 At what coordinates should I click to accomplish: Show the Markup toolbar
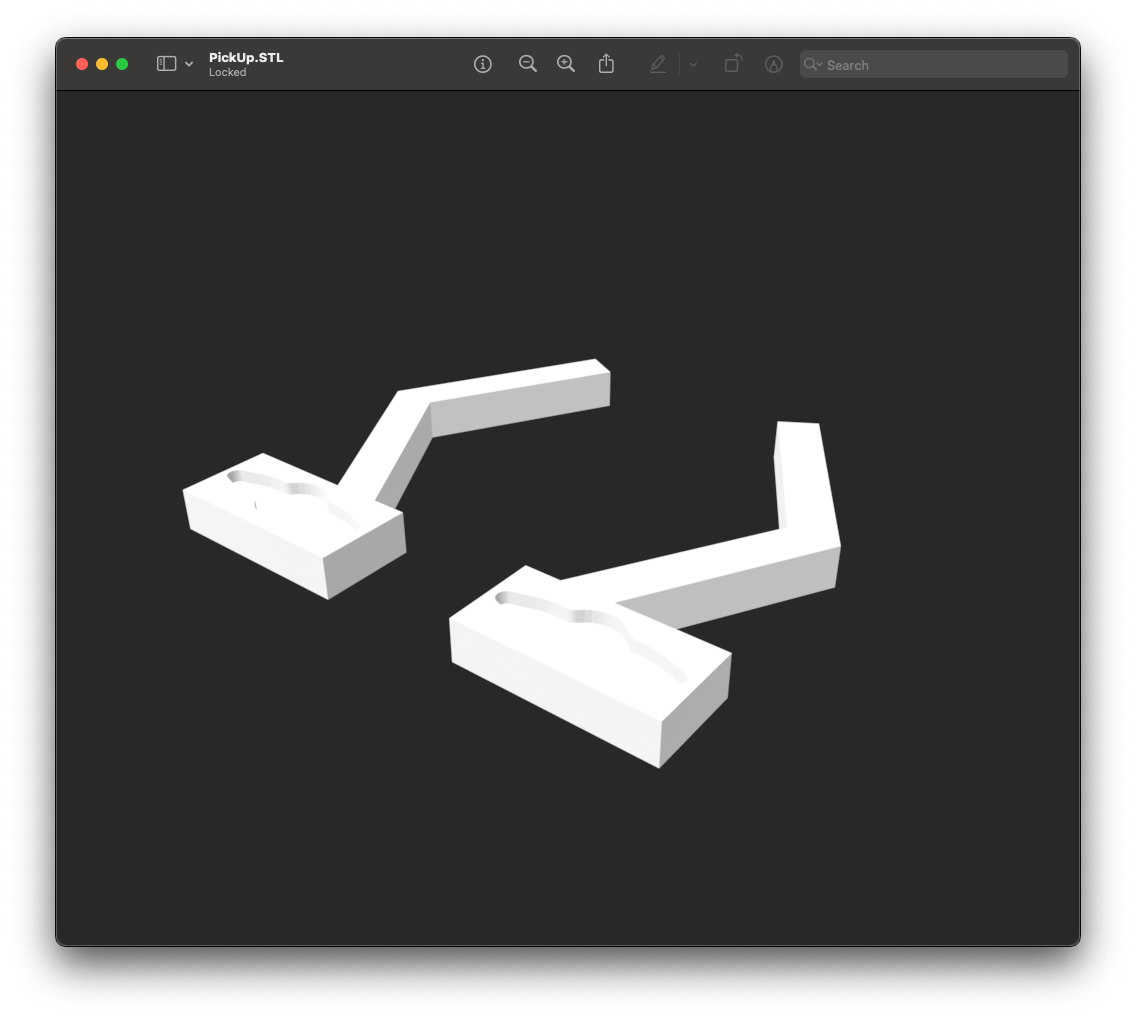point(773,64)
